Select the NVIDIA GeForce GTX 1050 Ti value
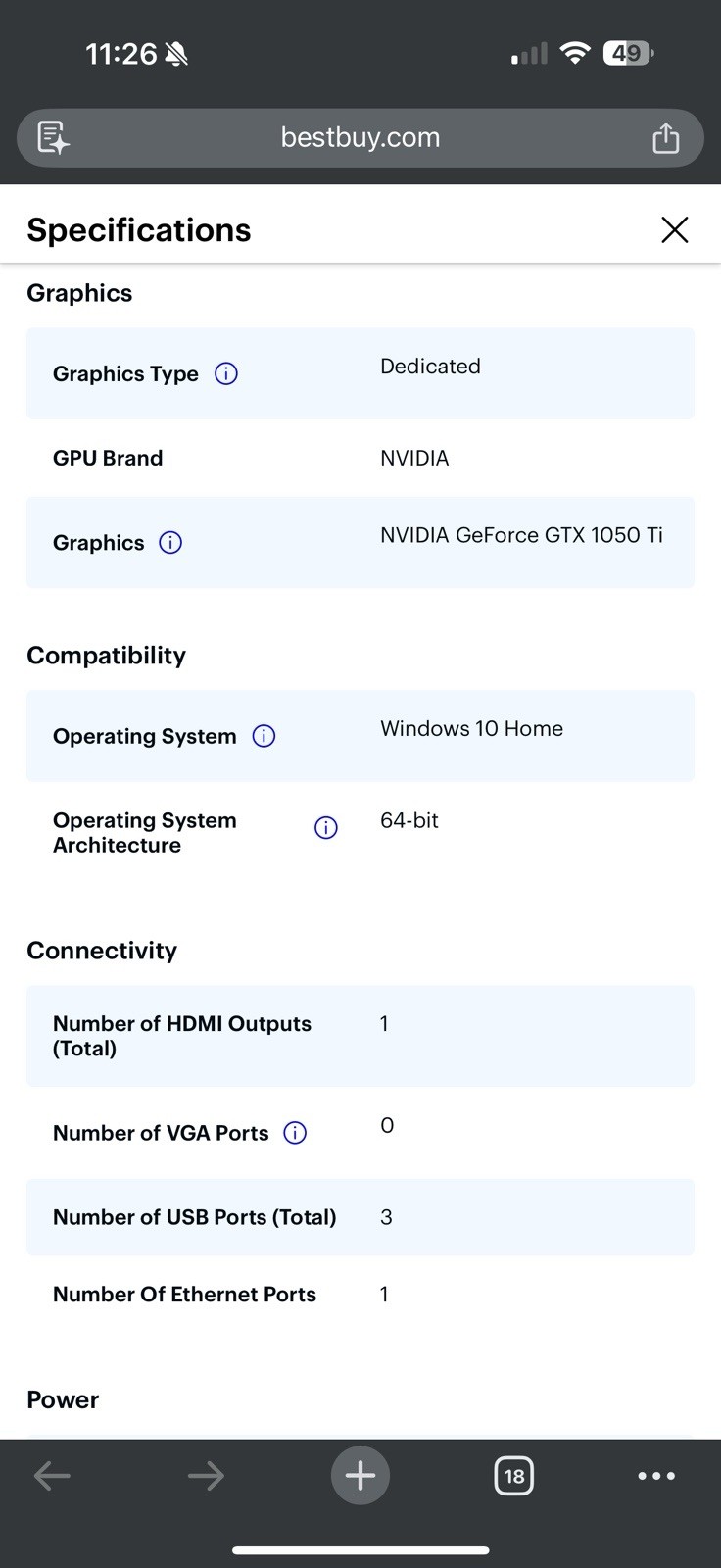 pos(521,535)
